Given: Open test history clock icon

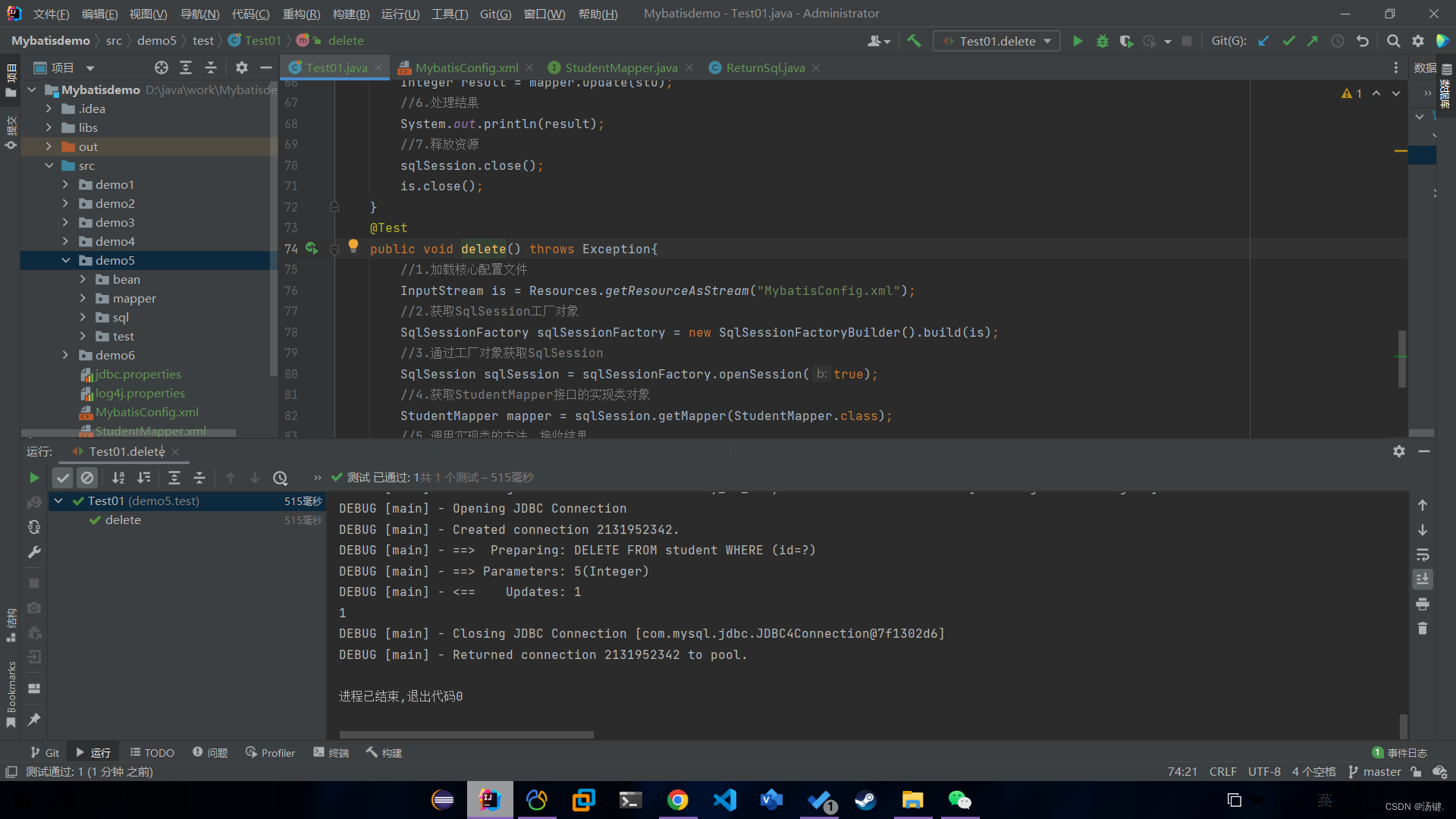Looking at the screenshot, I should pos(281,478).
